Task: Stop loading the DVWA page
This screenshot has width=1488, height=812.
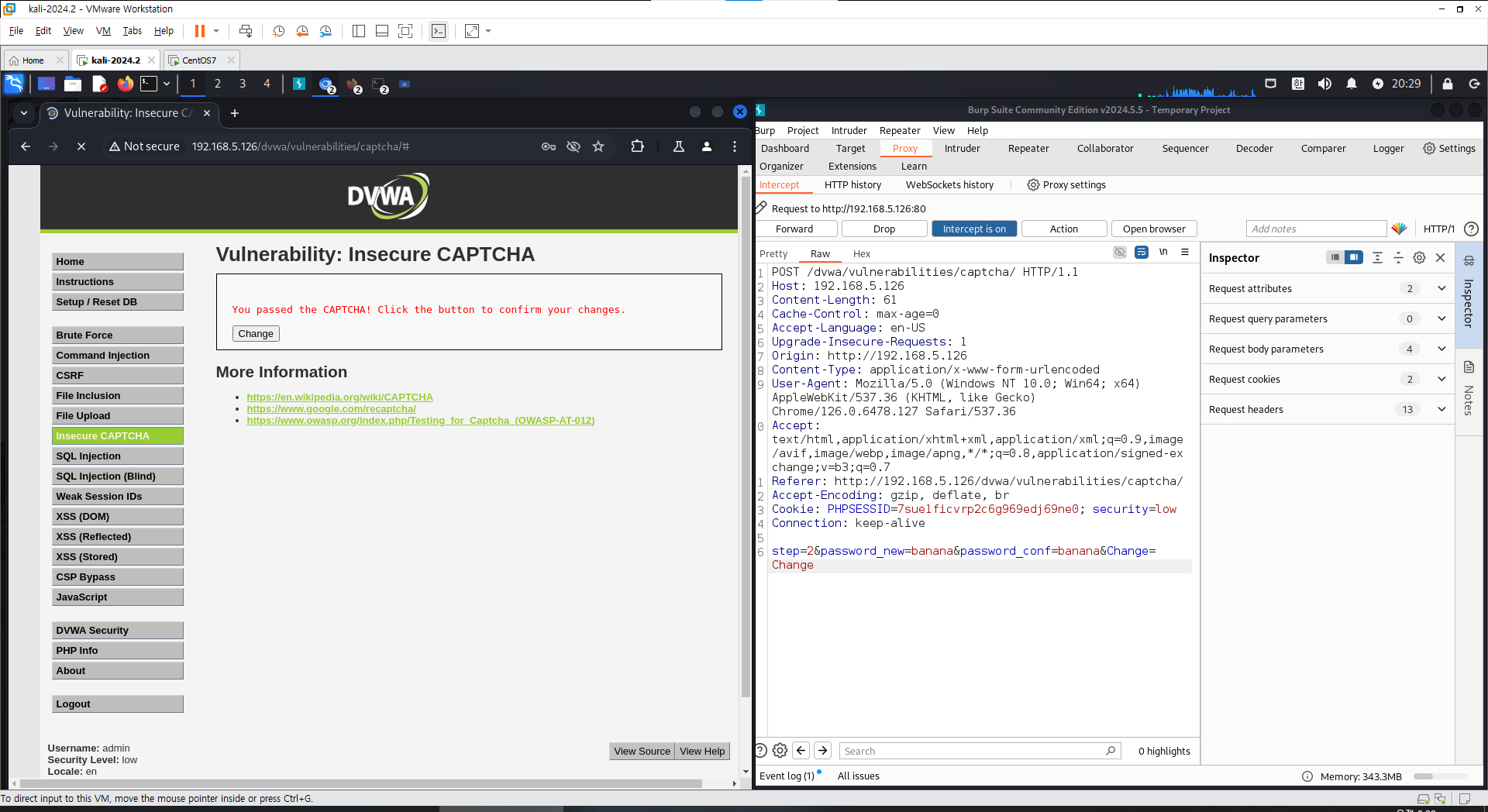Action: click(x=81, y=146)
